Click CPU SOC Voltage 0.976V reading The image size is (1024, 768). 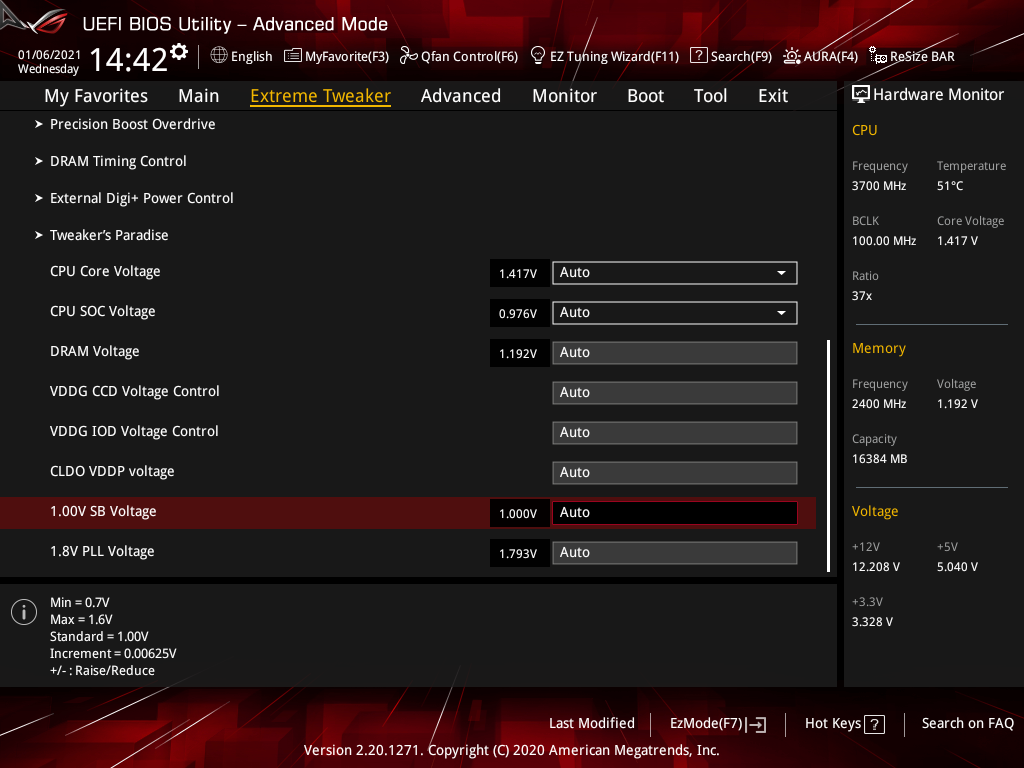coord(518,313)
